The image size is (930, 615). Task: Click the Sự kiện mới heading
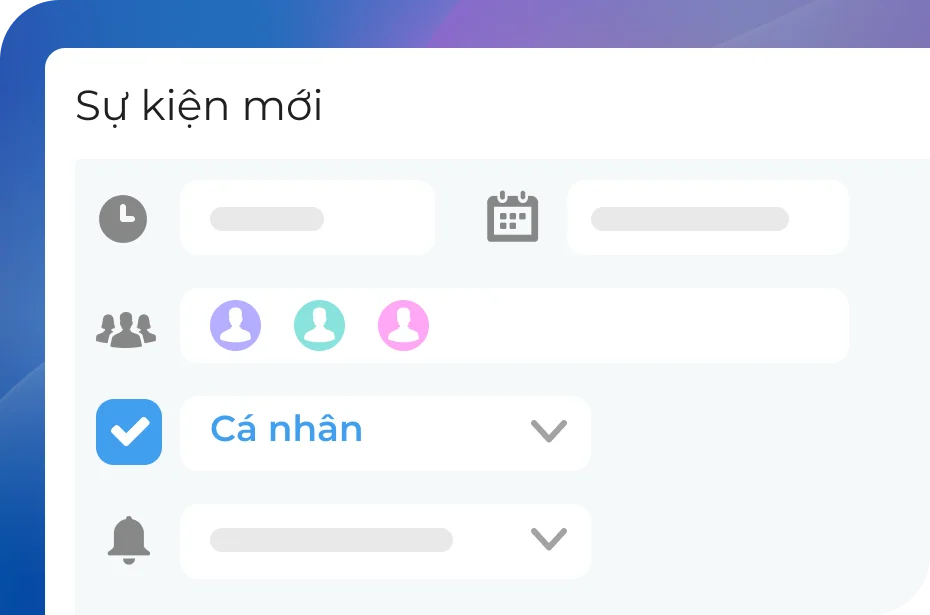tap(199, 106)
